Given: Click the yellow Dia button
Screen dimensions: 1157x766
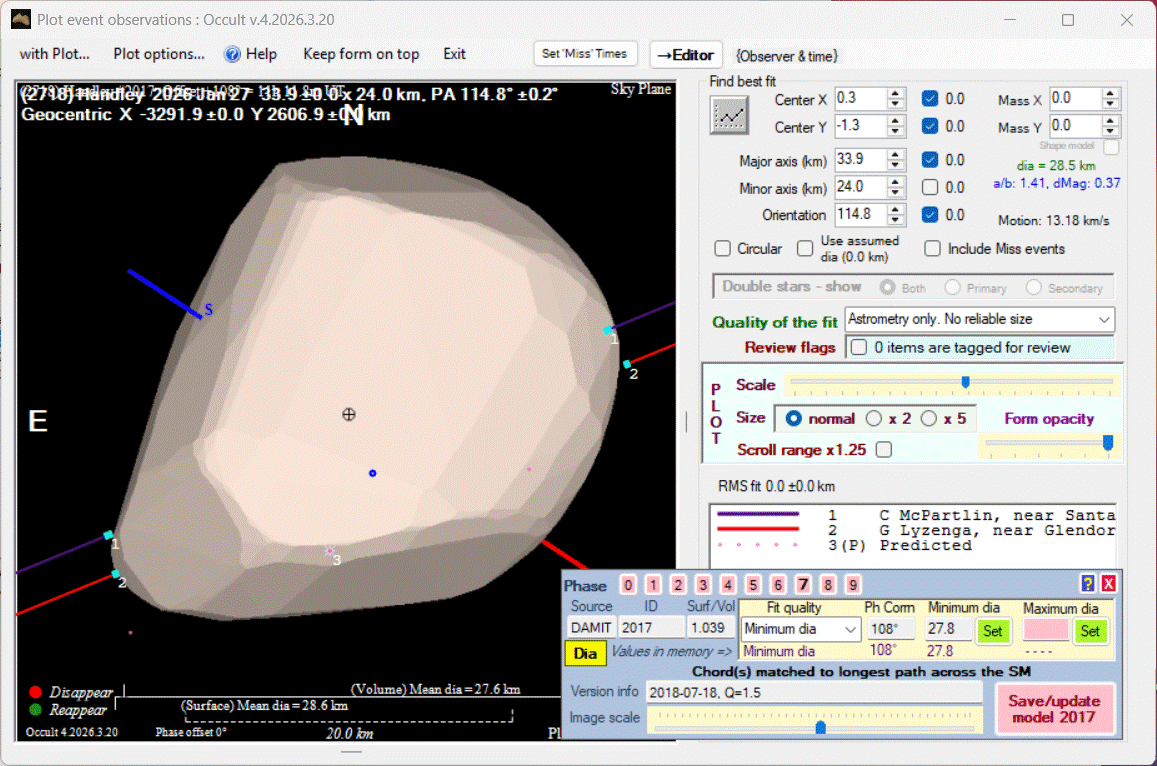Looking at the screenshot, I should (x=585, y=653).
